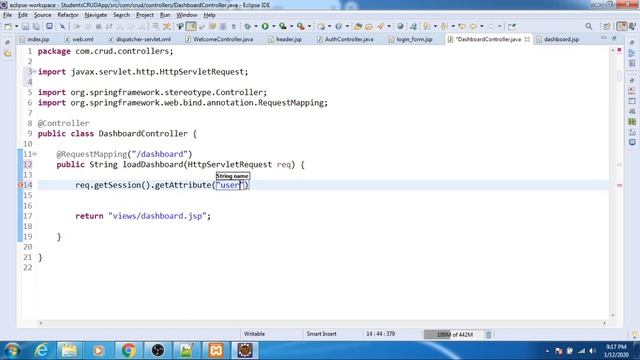Image resolution: width=640 pixels, height=360 pixels.
Task: Click inside the "user" string argument
Action: tap(229, 185)
